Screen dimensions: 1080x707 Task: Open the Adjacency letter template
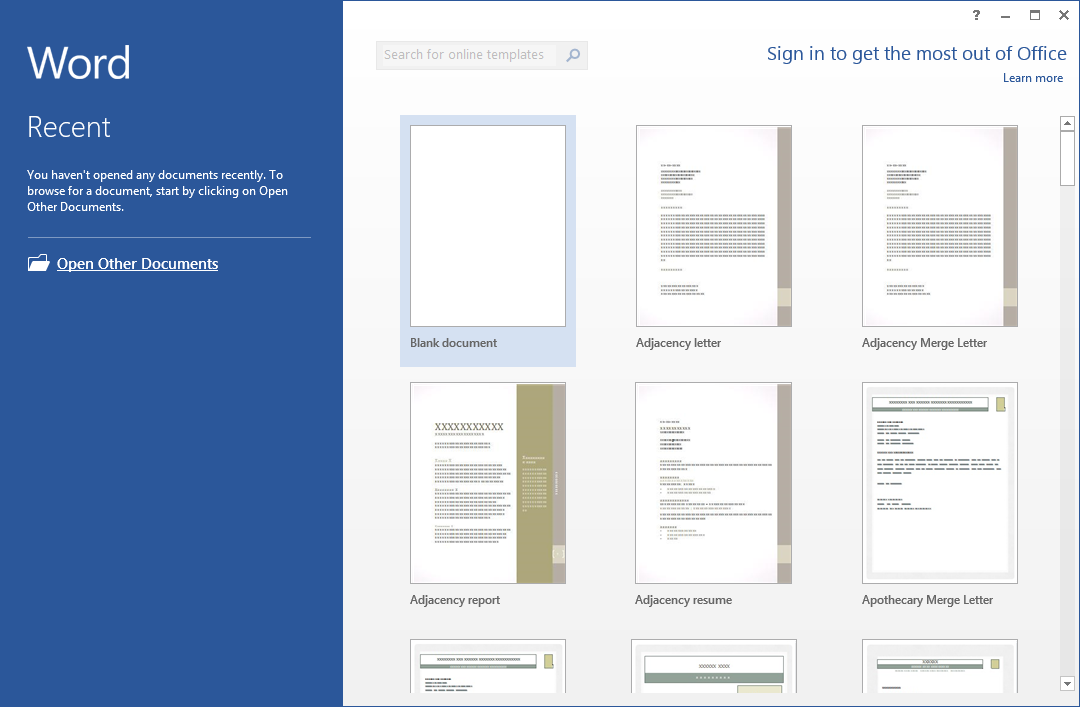pyautogui.click(x=713, y=224)
